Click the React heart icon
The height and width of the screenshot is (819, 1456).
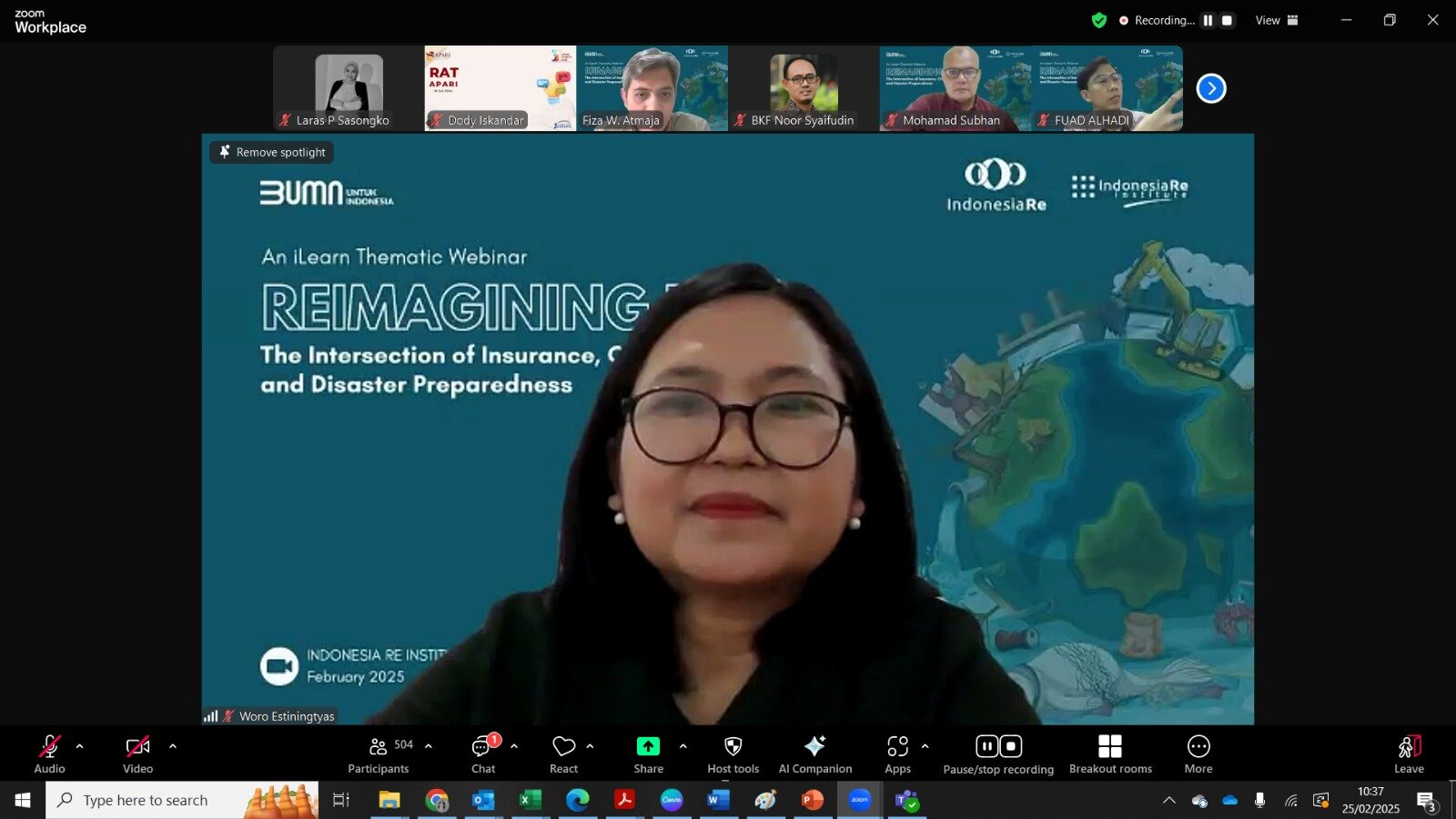[x=563, y=754]
